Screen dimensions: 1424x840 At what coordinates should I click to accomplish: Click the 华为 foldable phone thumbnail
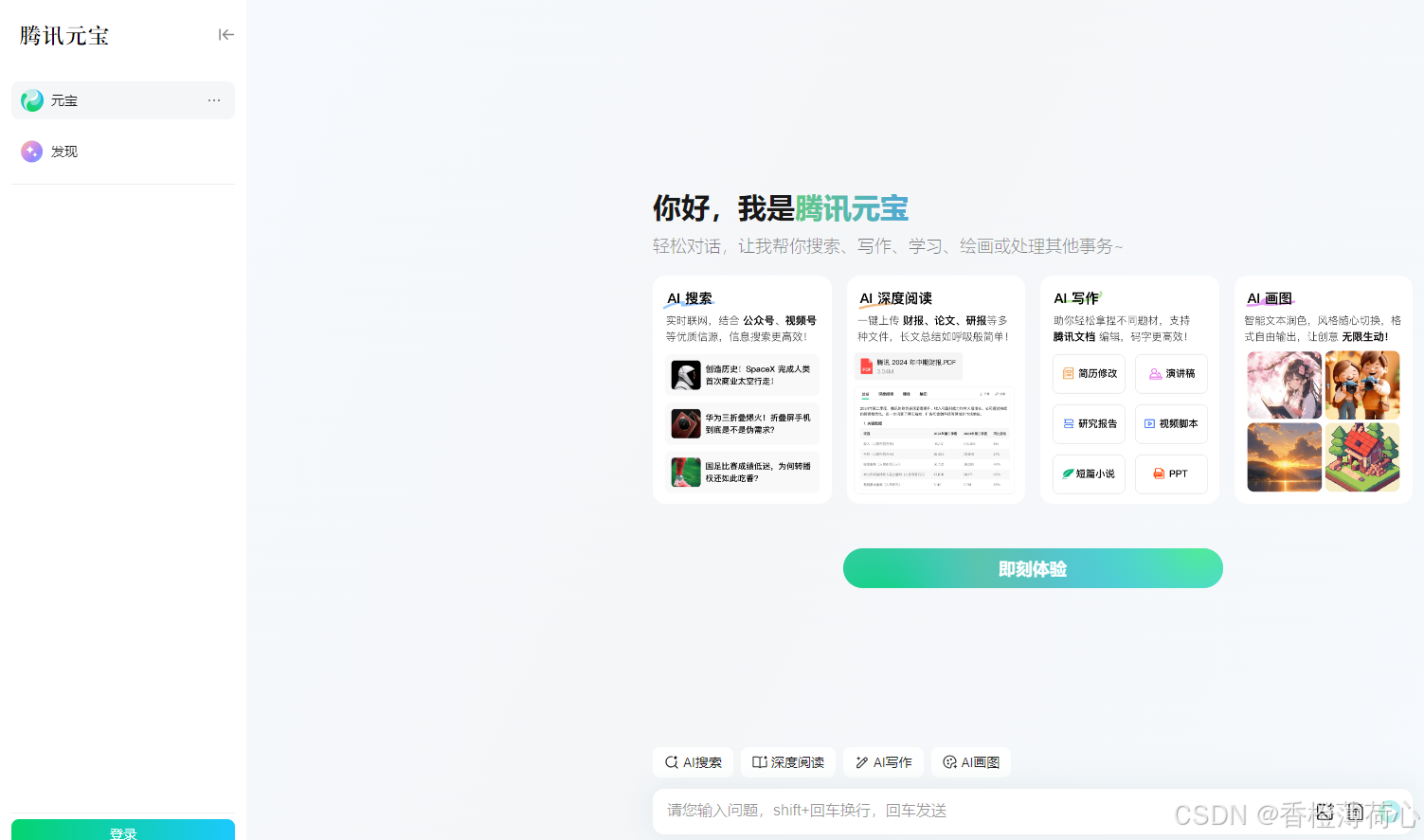pos(686,423)
